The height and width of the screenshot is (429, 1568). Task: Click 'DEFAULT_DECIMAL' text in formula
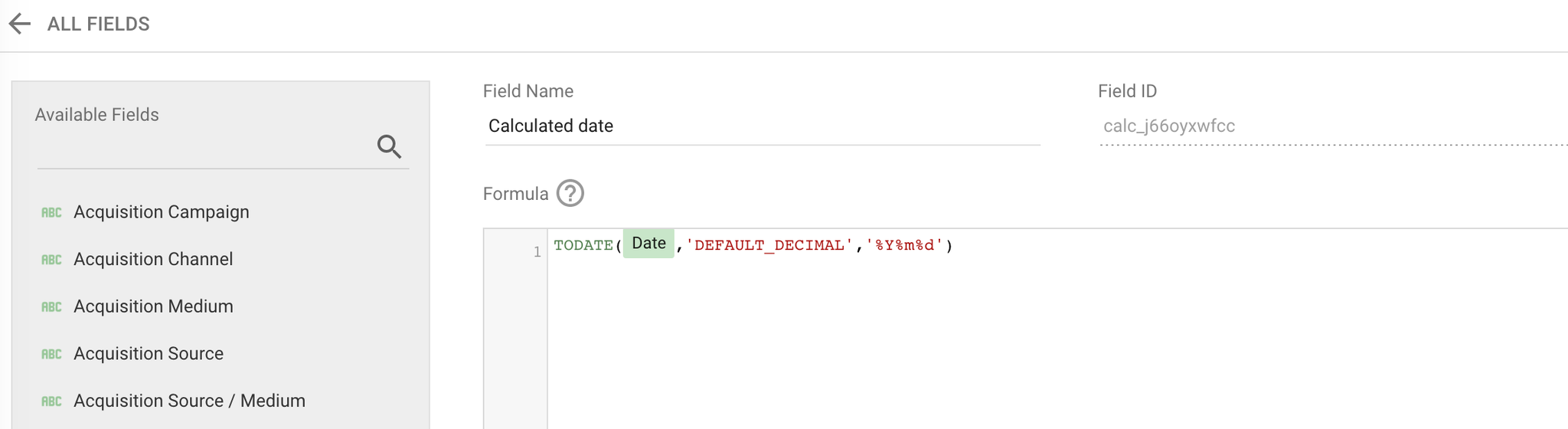pos(769,245)
